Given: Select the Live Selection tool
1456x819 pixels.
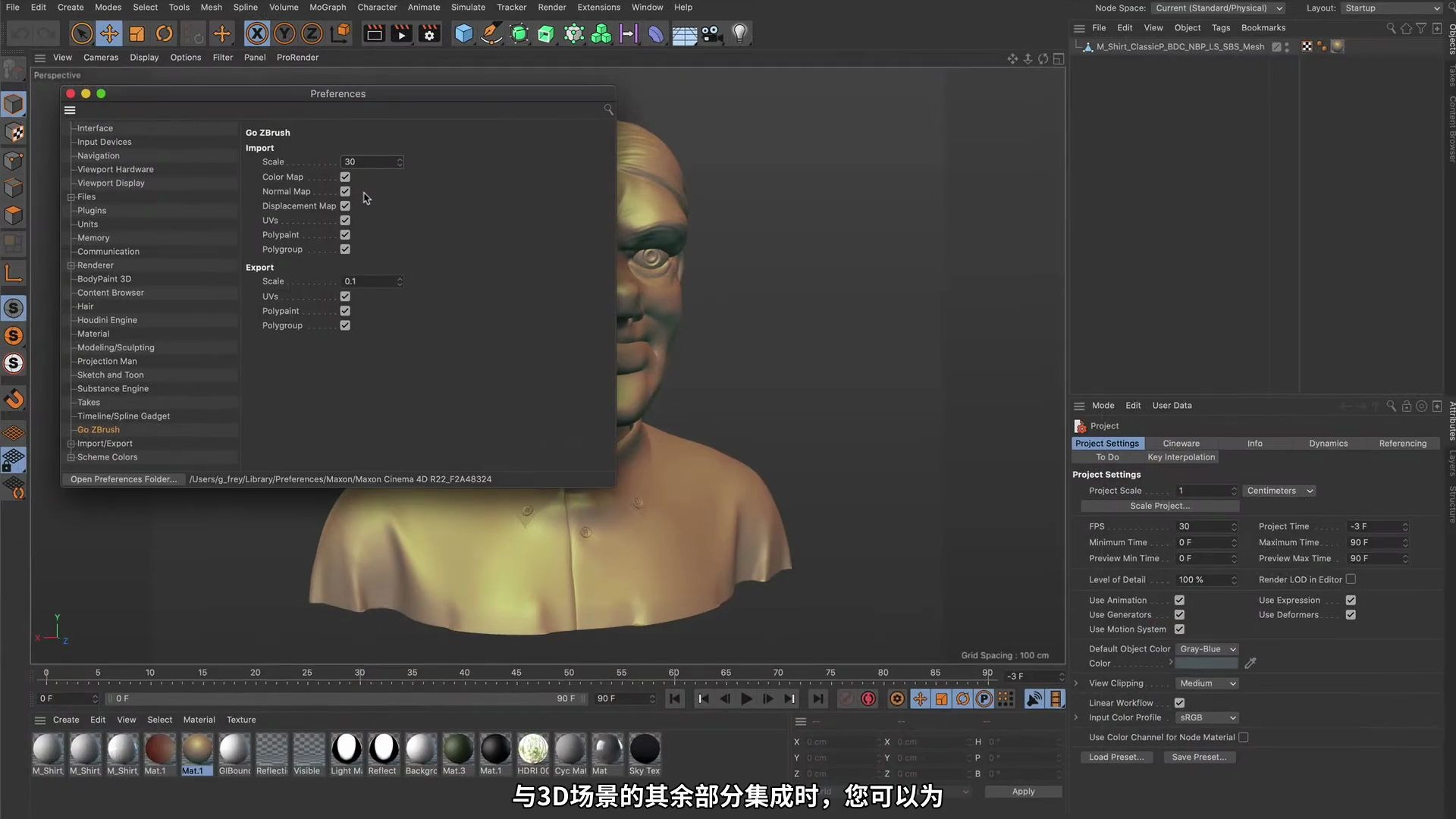Looking at the screenshot, I should [82, 33].
